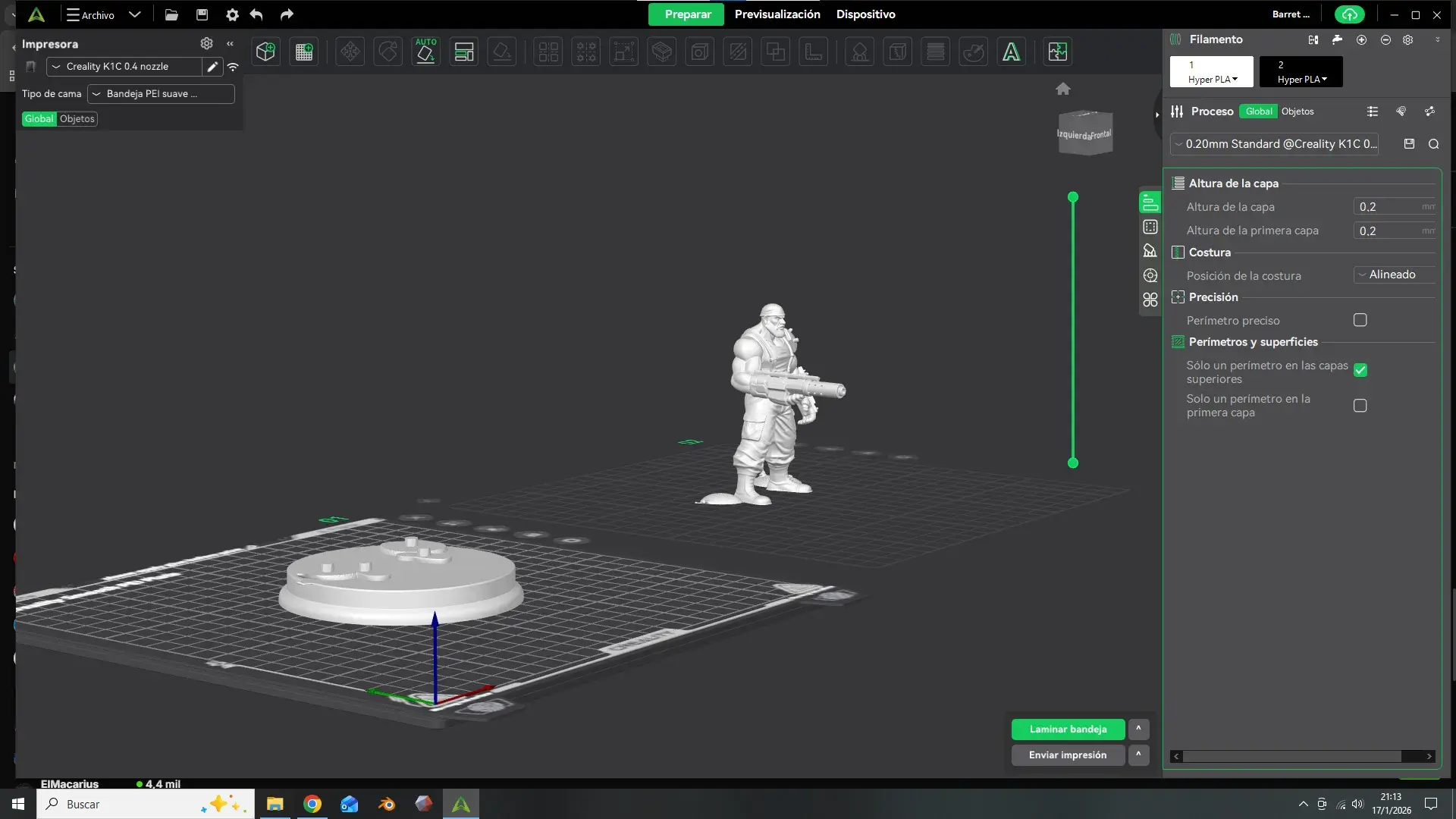Click the green cloud upload icon
The width and height of the screenshot is (1456, 819).
point(1349,14)
